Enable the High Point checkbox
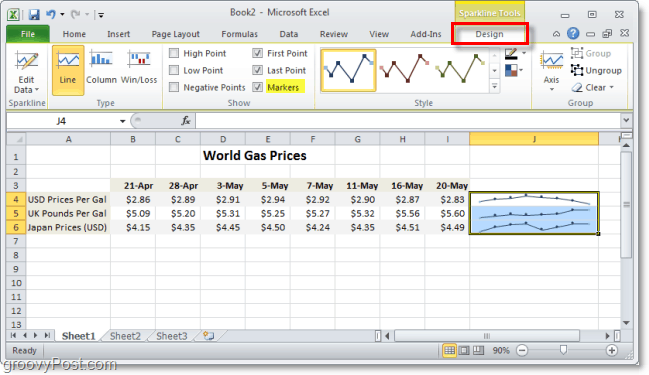The height and width of the screenshot is (375, 649). pyautogui.click(x=174, y=53)
